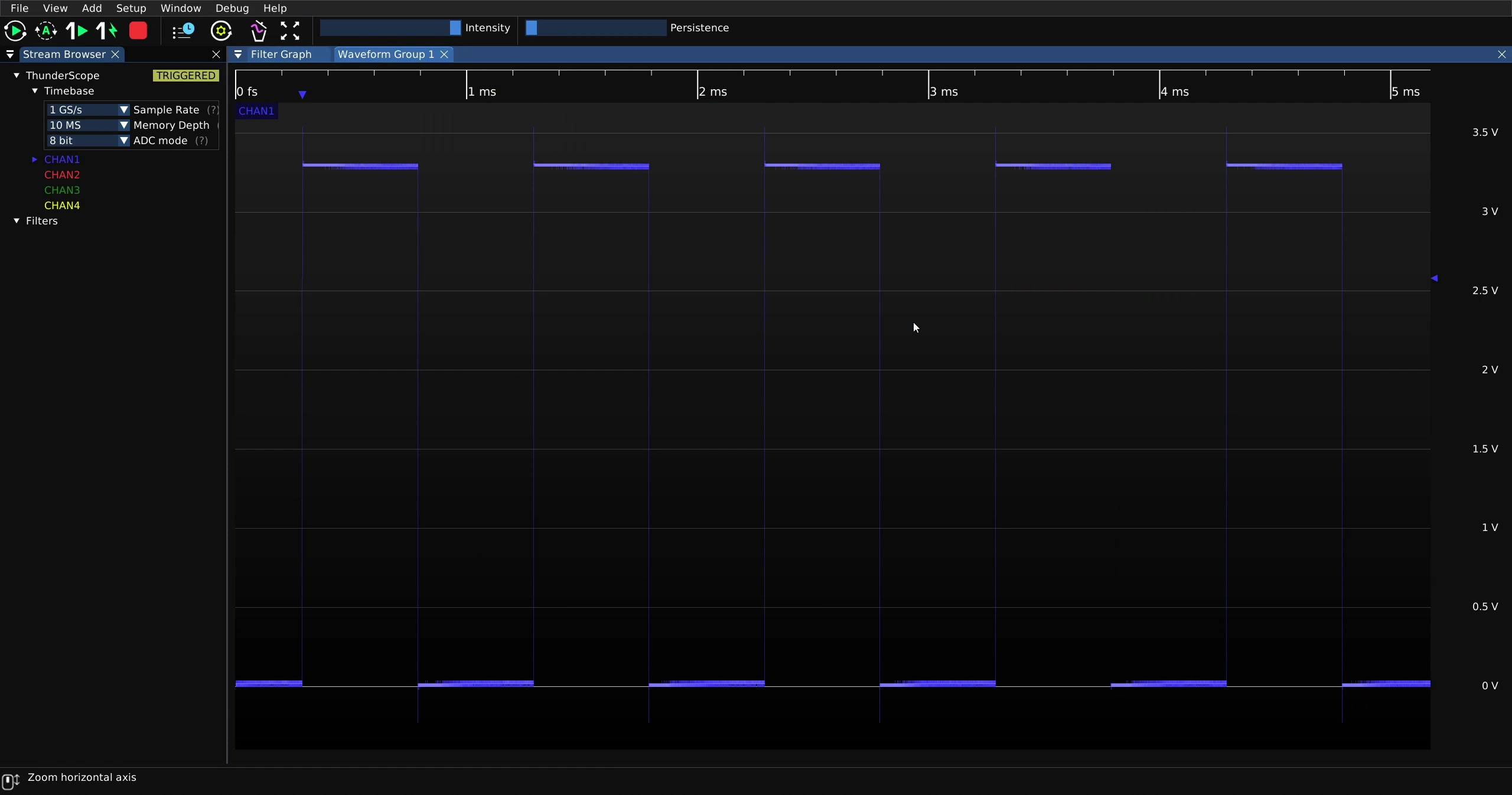Screen dimensions: 1512x795
Task: Open the File menu
Action: 19,8
